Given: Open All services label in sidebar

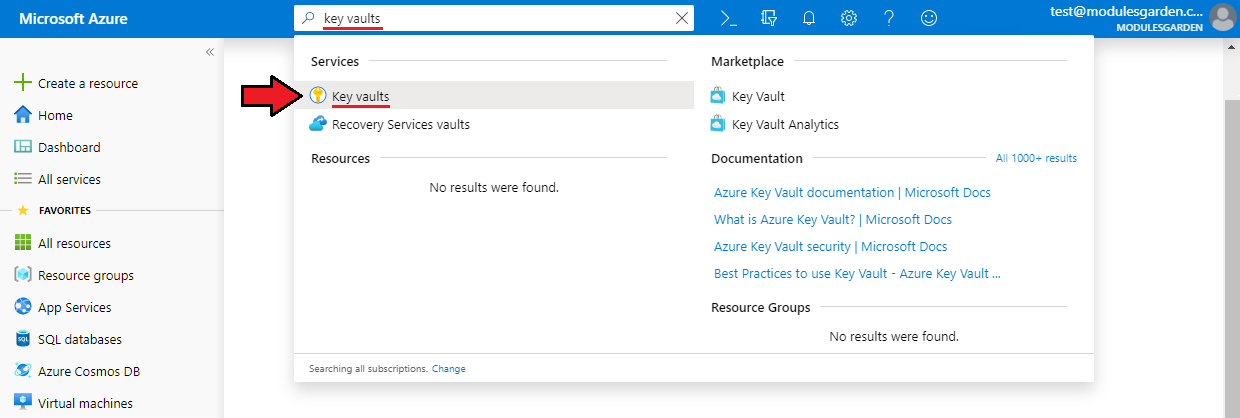Looking at the screenshot, I should (x=69, y=180).
